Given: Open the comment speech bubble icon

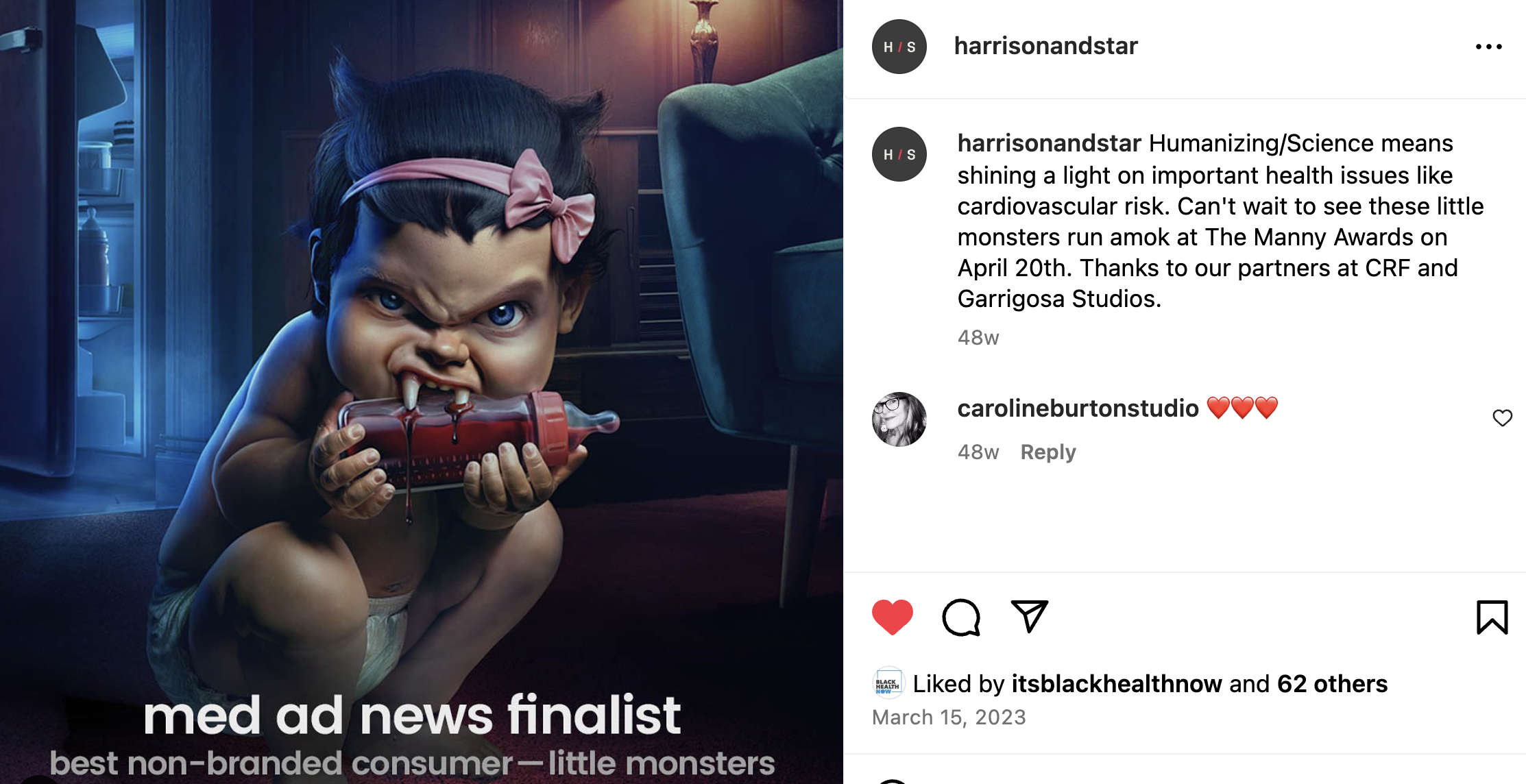Looking at the screenshot, I should 960,617.
